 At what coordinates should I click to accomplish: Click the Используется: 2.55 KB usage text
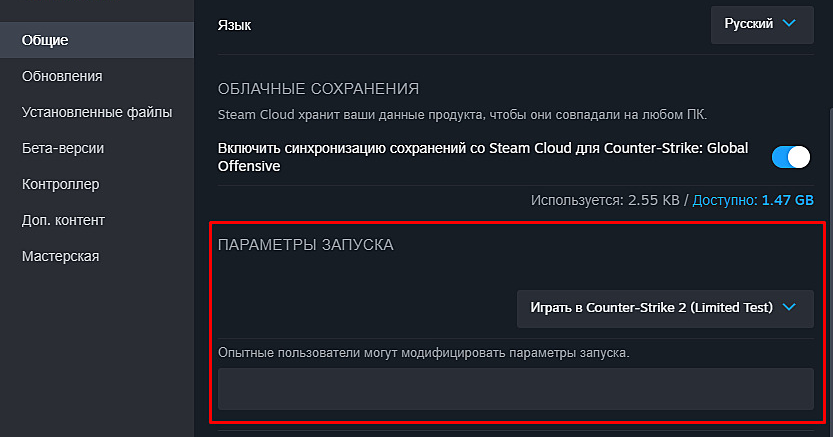[604, 201]
